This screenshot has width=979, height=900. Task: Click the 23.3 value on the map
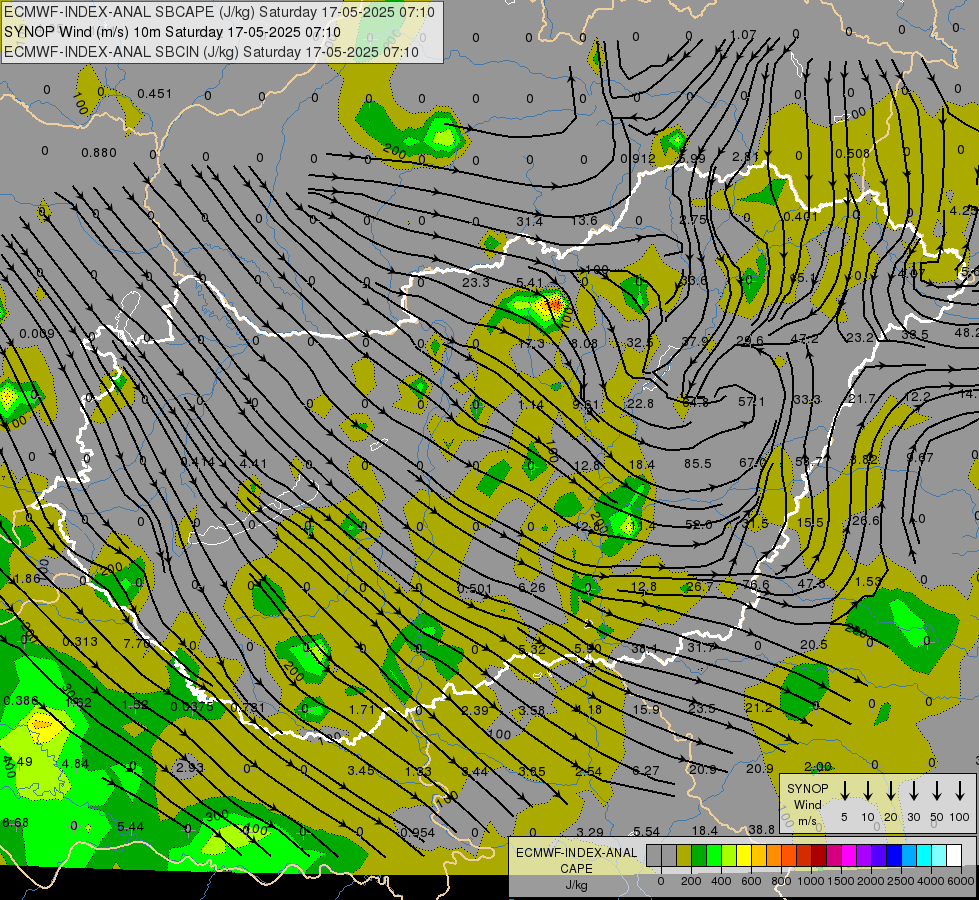pyautogui.click(x=476, y=282)
